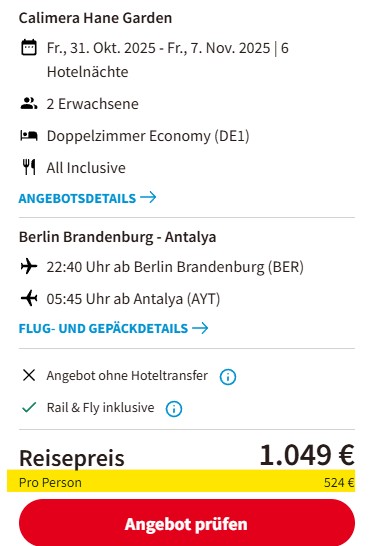Click the X icon for no hotel transfer
373x546 pixels.
click(29, 375)
